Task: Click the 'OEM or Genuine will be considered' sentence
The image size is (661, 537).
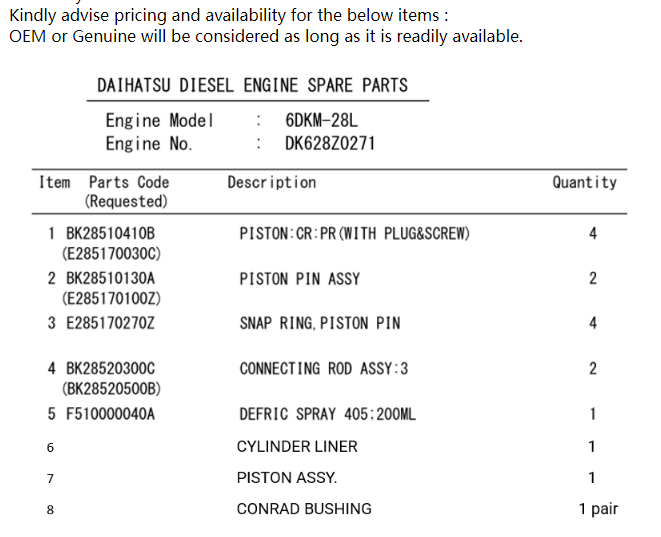Action: coord(265,36)
